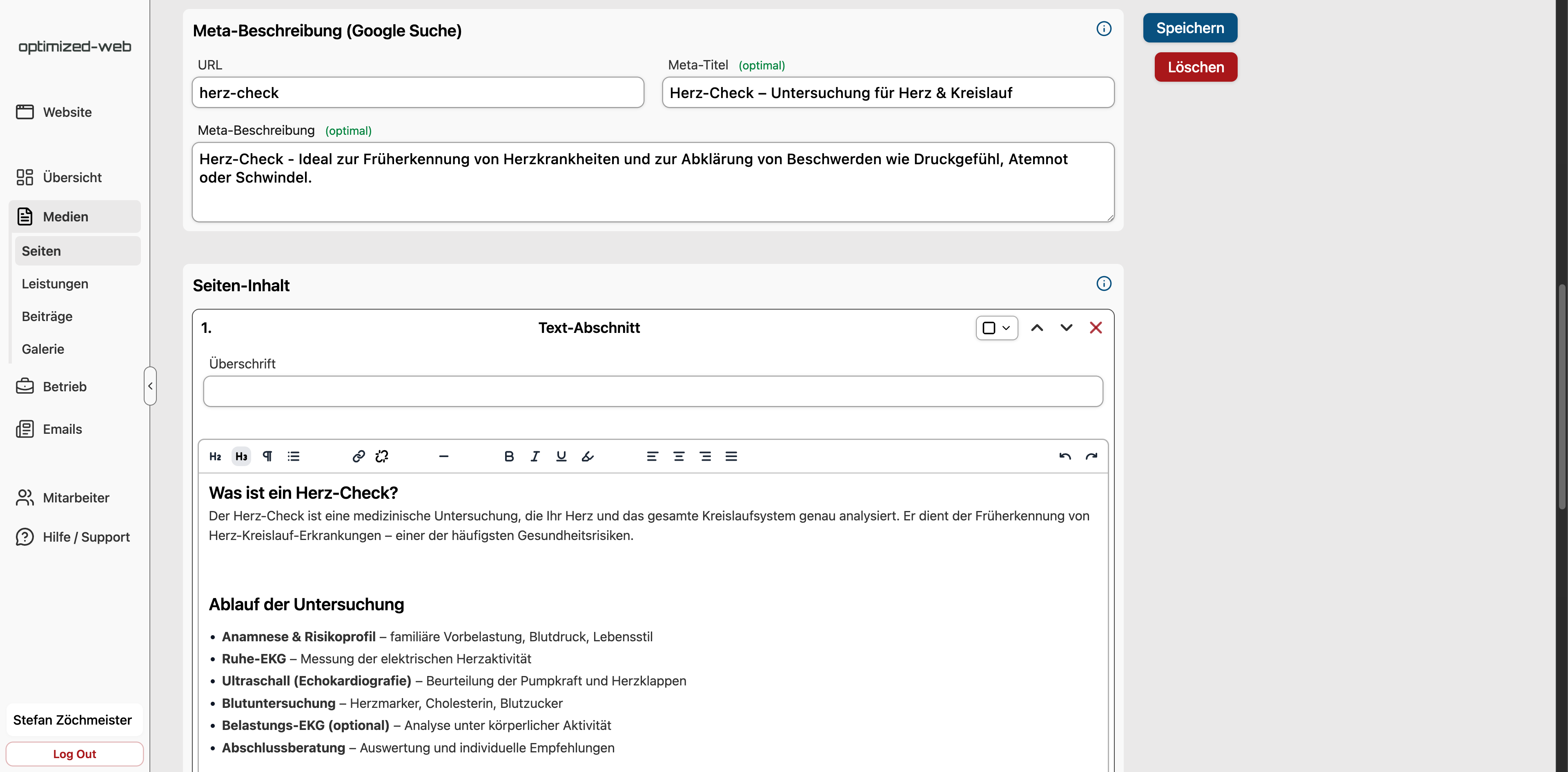The height and width of the screenshot is (772, 1568).
Task: Apply highlighter formatting to text
Action: [588, 456]
